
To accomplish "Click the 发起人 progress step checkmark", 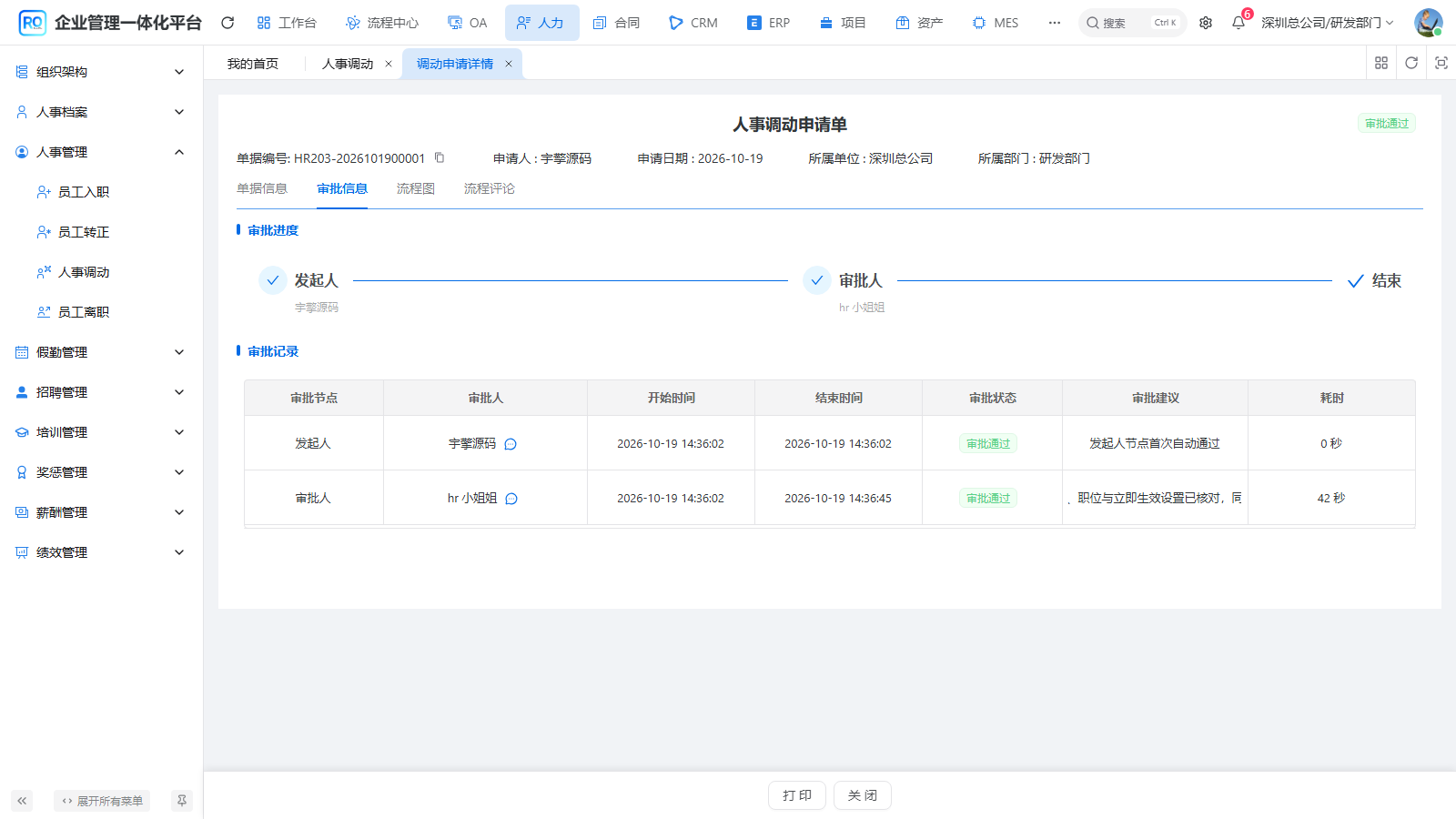I will [x=273, y=280].
